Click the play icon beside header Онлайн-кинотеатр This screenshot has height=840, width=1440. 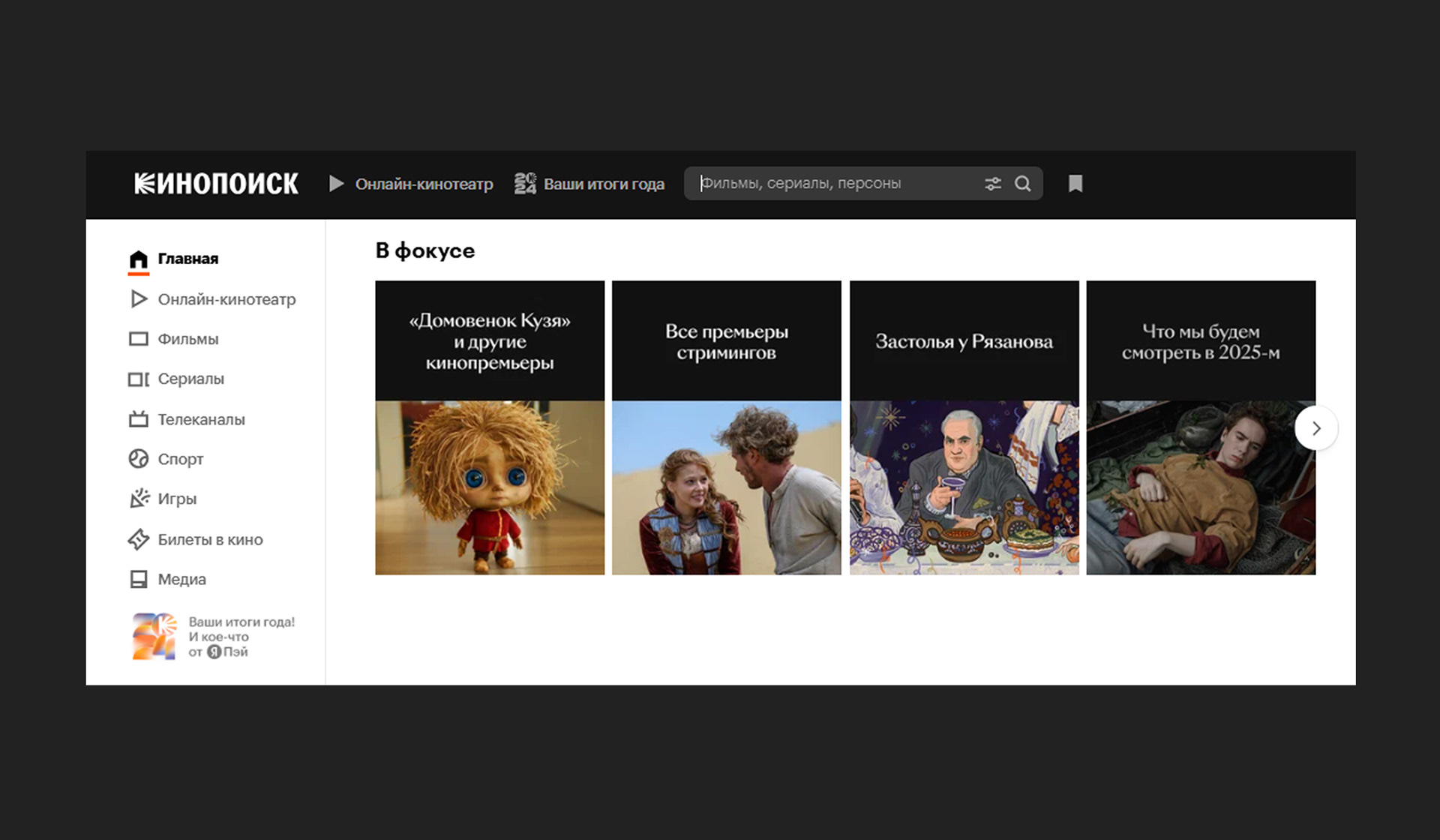click(x=337, y=184)
